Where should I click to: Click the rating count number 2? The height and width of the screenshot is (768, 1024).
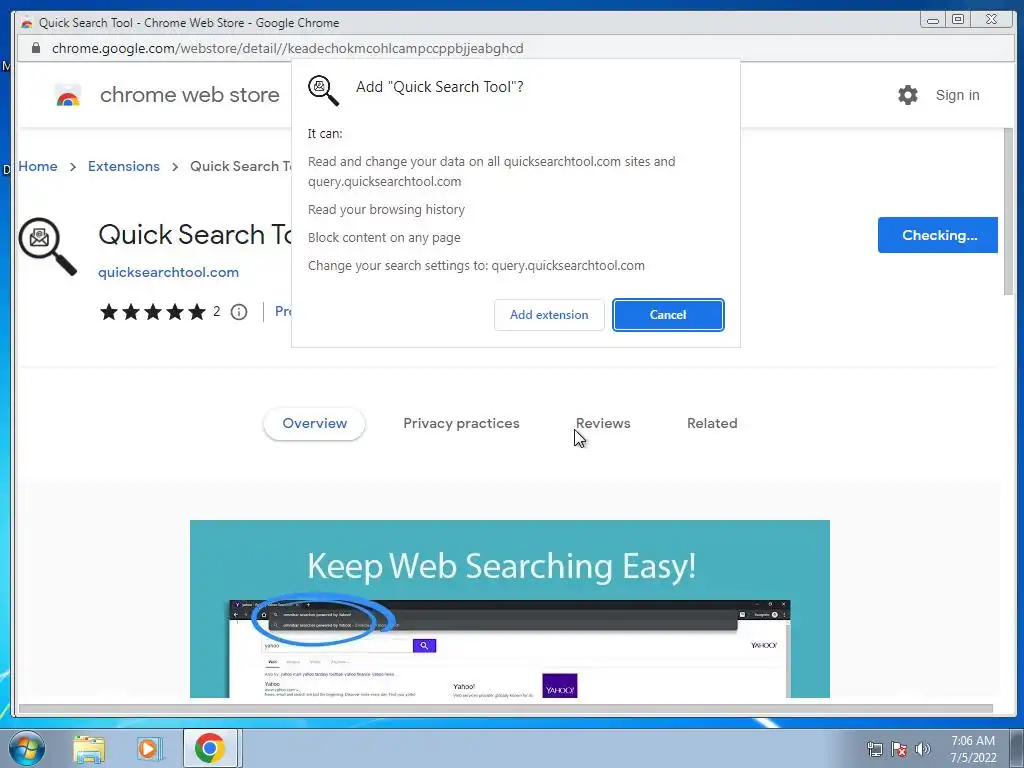click(x=216, y=312)
